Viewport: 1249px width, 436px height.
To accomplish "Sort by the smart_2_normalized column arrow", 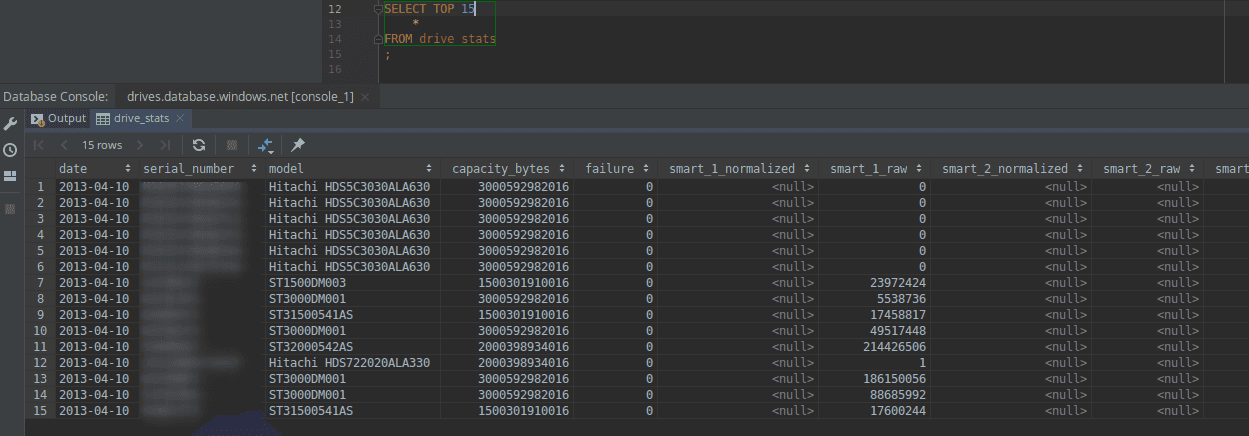I will tap(1078, 169).
